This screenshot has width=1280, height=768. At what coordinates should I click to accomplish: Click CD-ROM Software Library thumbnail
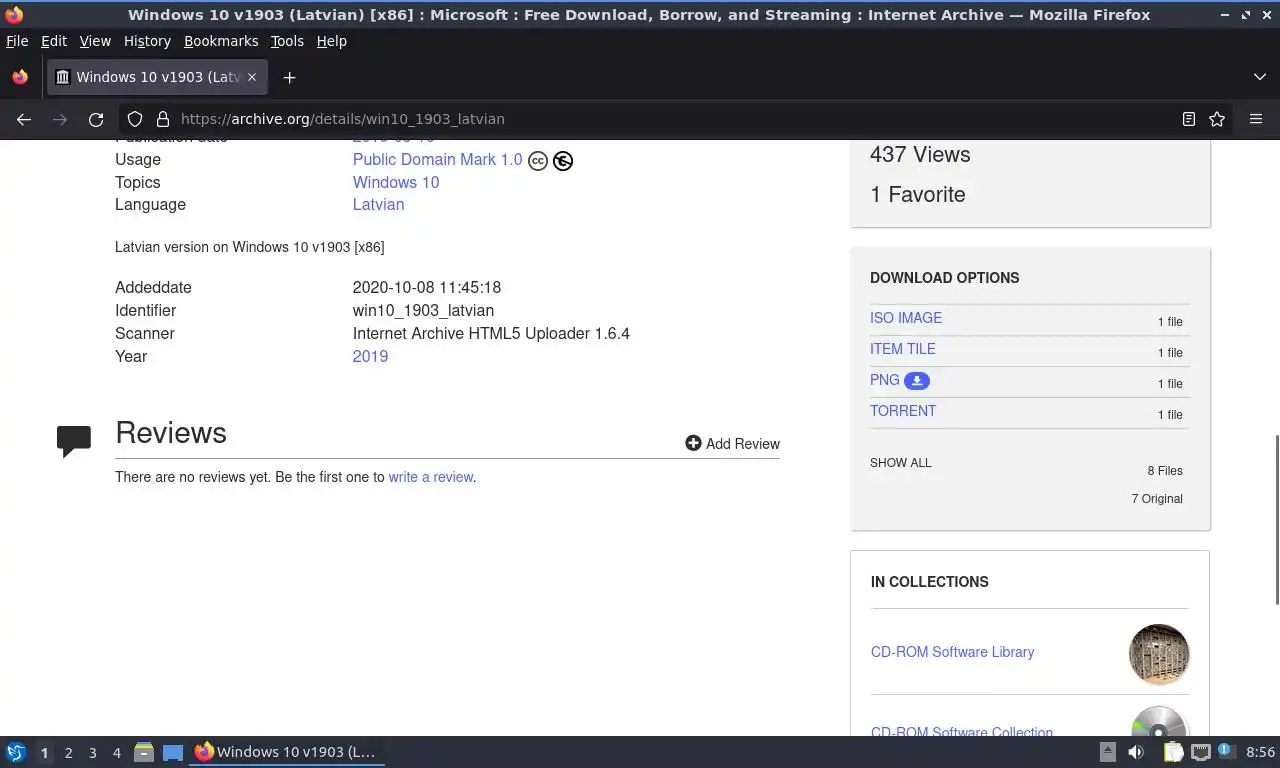[x=1159, y=654]
